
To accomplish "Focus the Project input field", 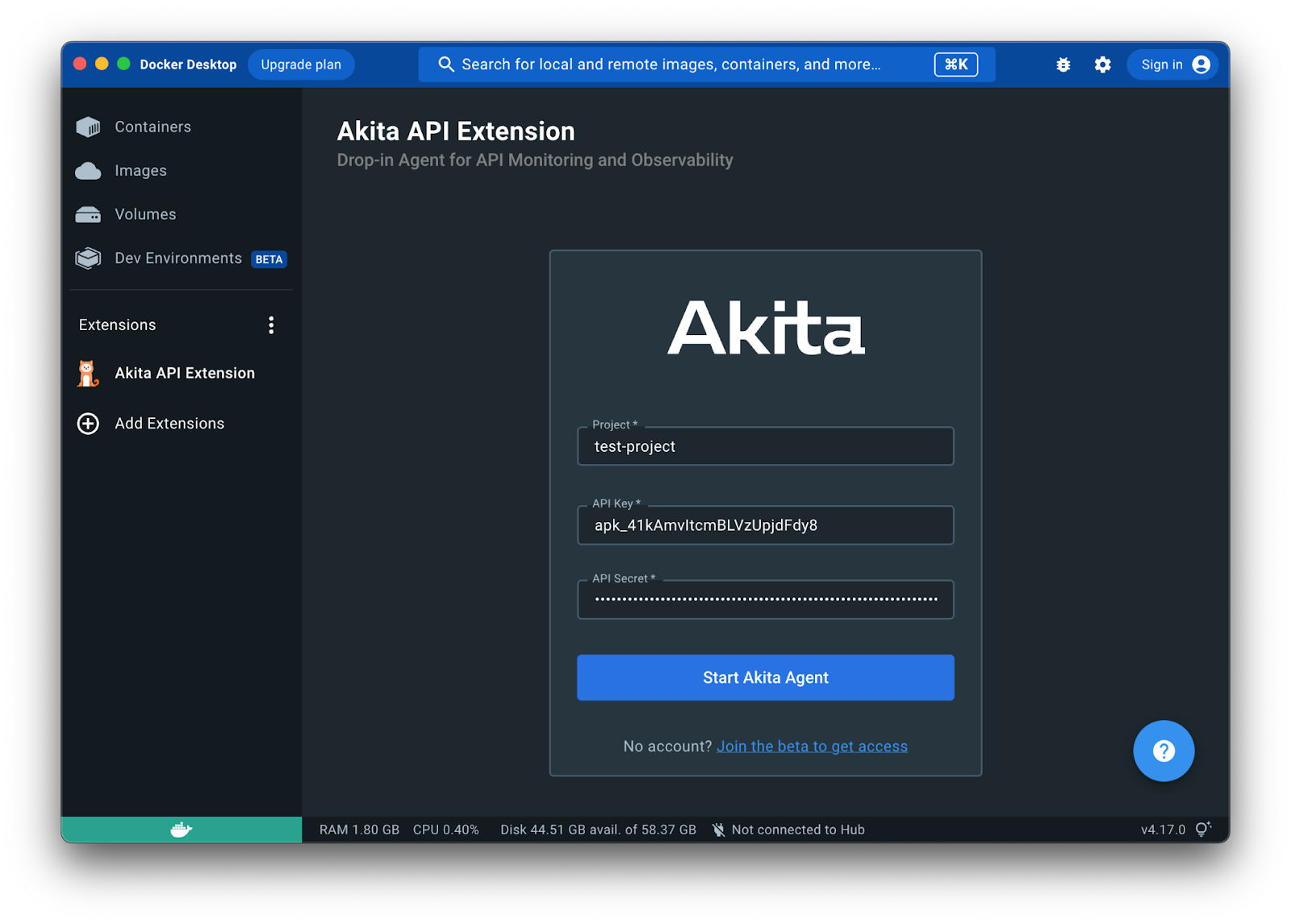I will pyautogui.click(x=766, y=446).
